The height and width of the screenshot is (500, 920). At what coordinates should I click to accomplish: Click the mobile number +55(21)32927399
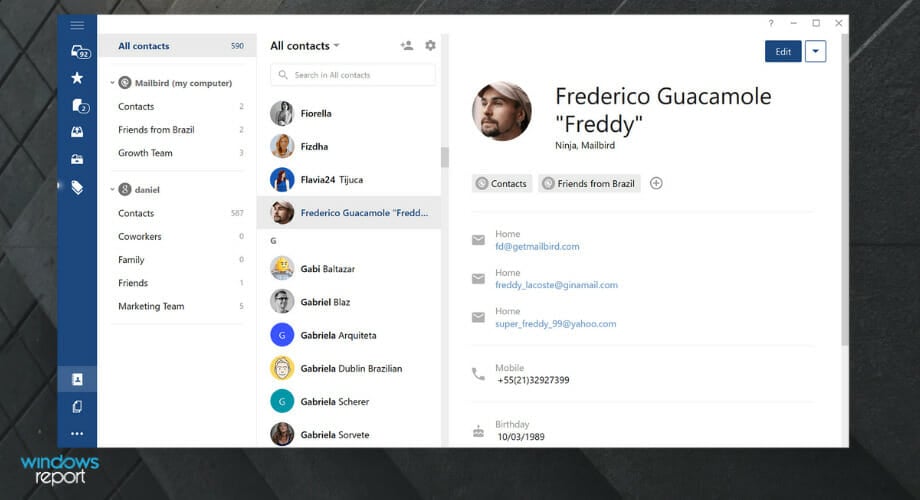(x=533, y=380)
